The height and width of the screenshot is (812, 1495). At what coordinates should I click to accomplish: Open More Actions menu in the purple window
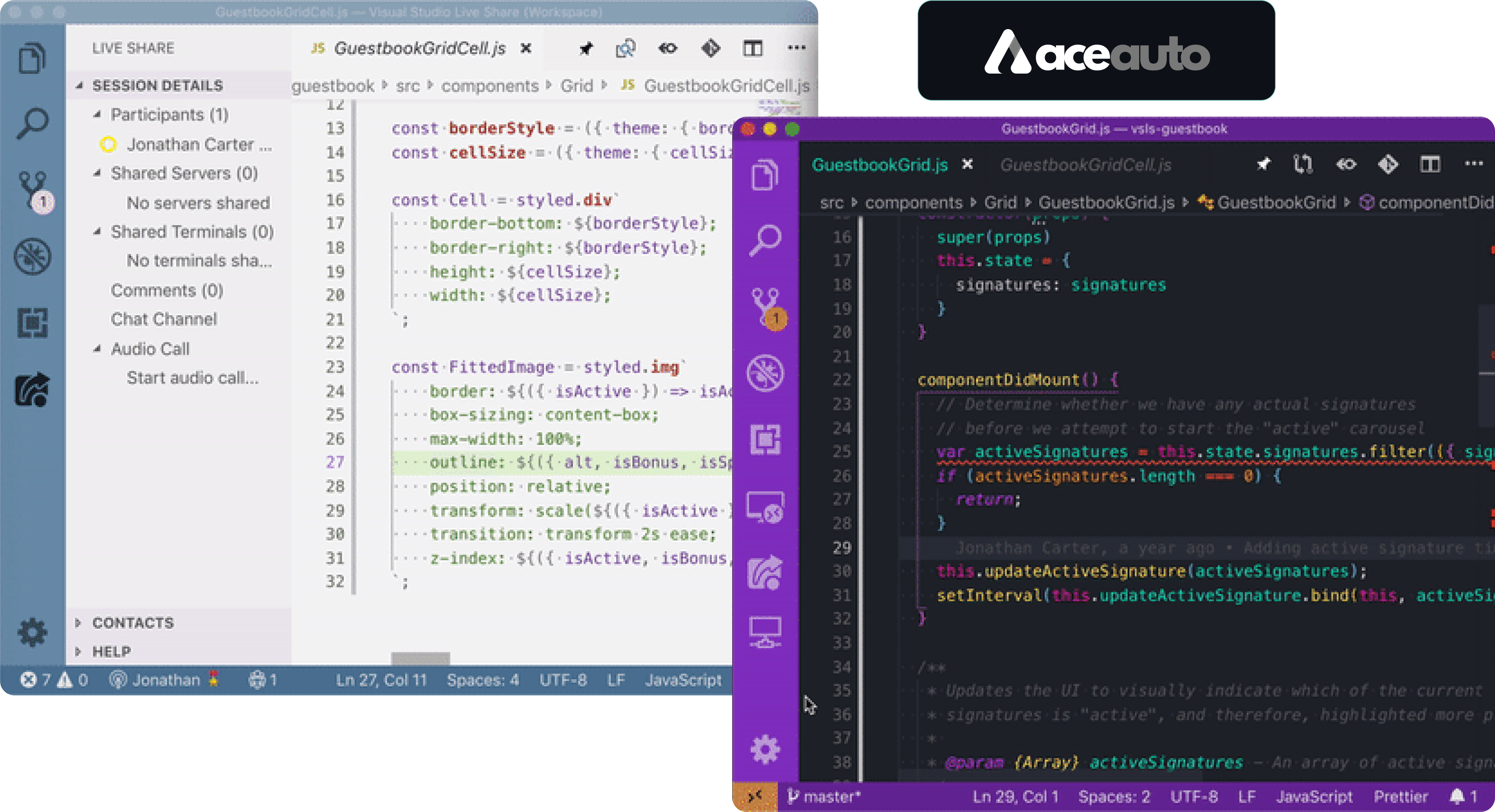pos(1473,164)
